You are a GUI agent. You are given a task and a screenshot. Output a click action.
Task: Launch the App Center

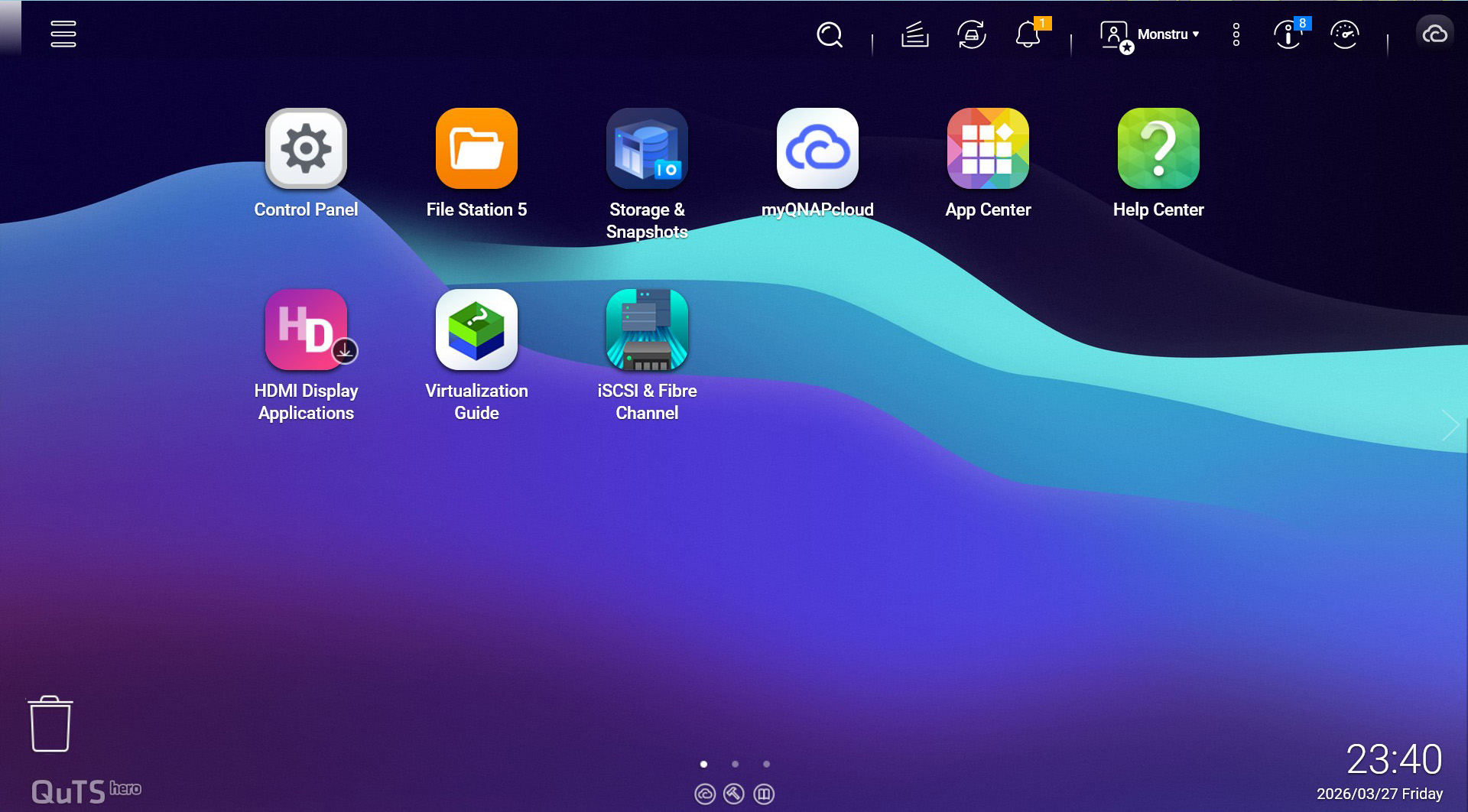click(988, 148)
